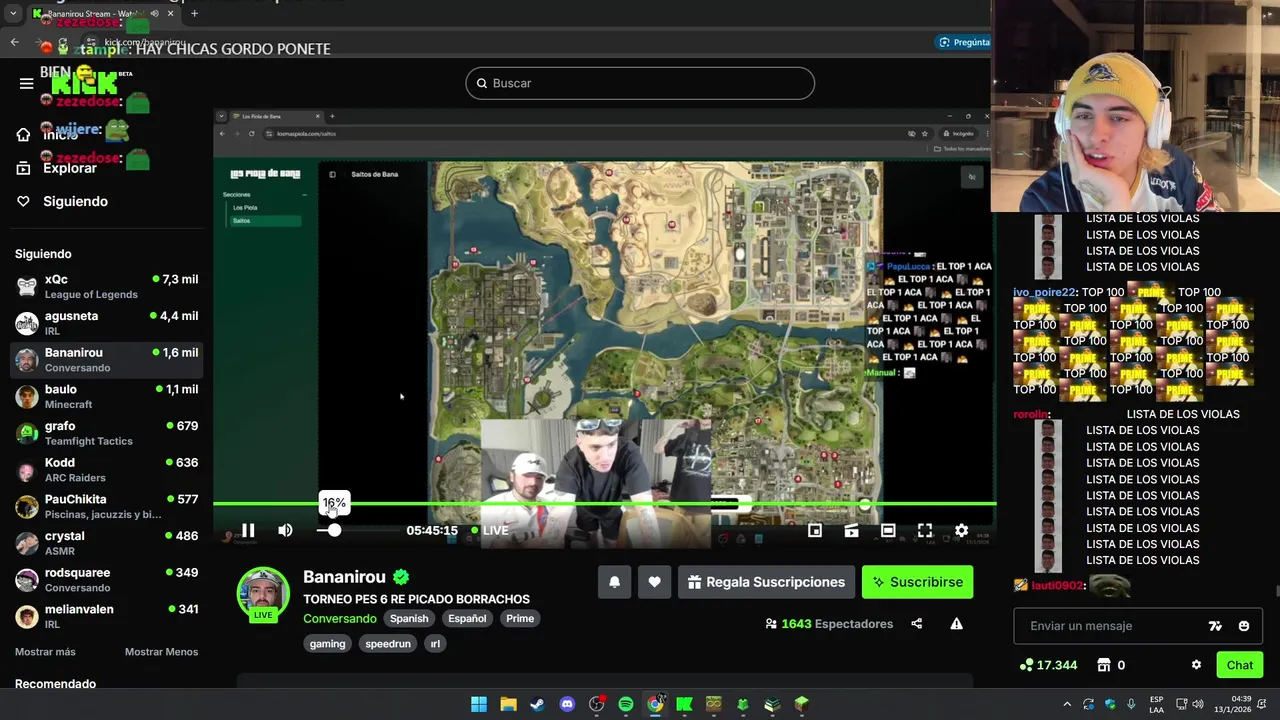Click the green stream progress bar
The width and height of the screenshot is (1280, 720).
click(x=604, y=504)
